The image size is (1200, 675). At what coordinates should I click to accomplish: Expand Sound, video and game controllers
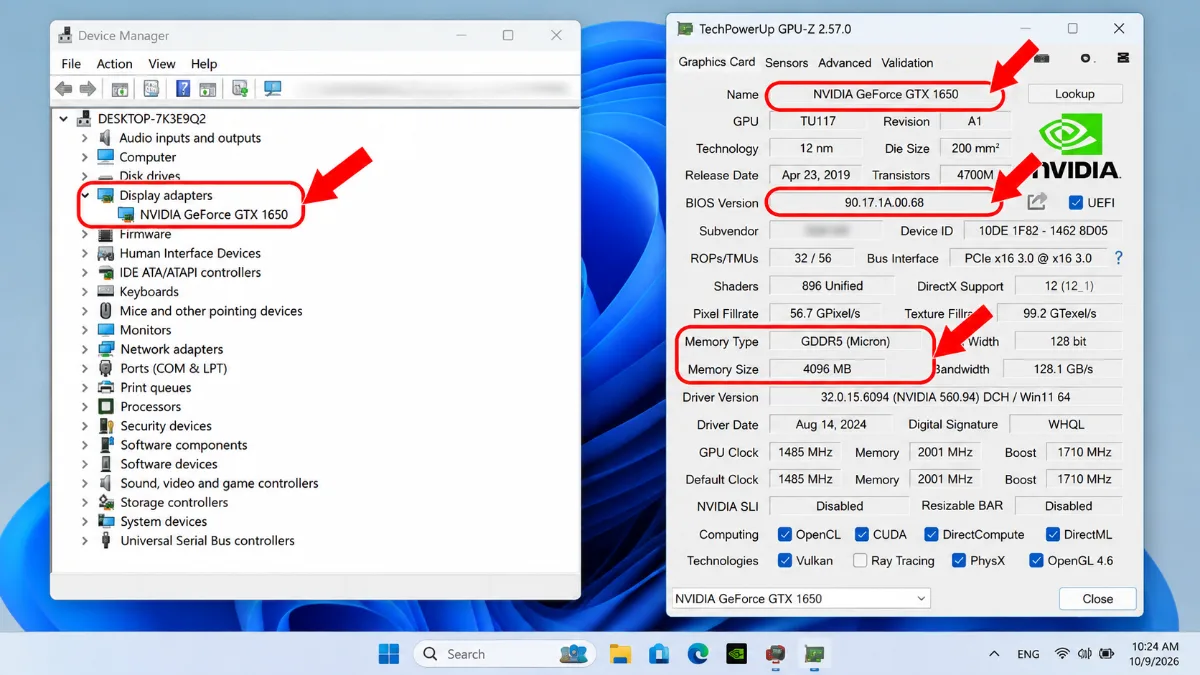coord(85,483)
